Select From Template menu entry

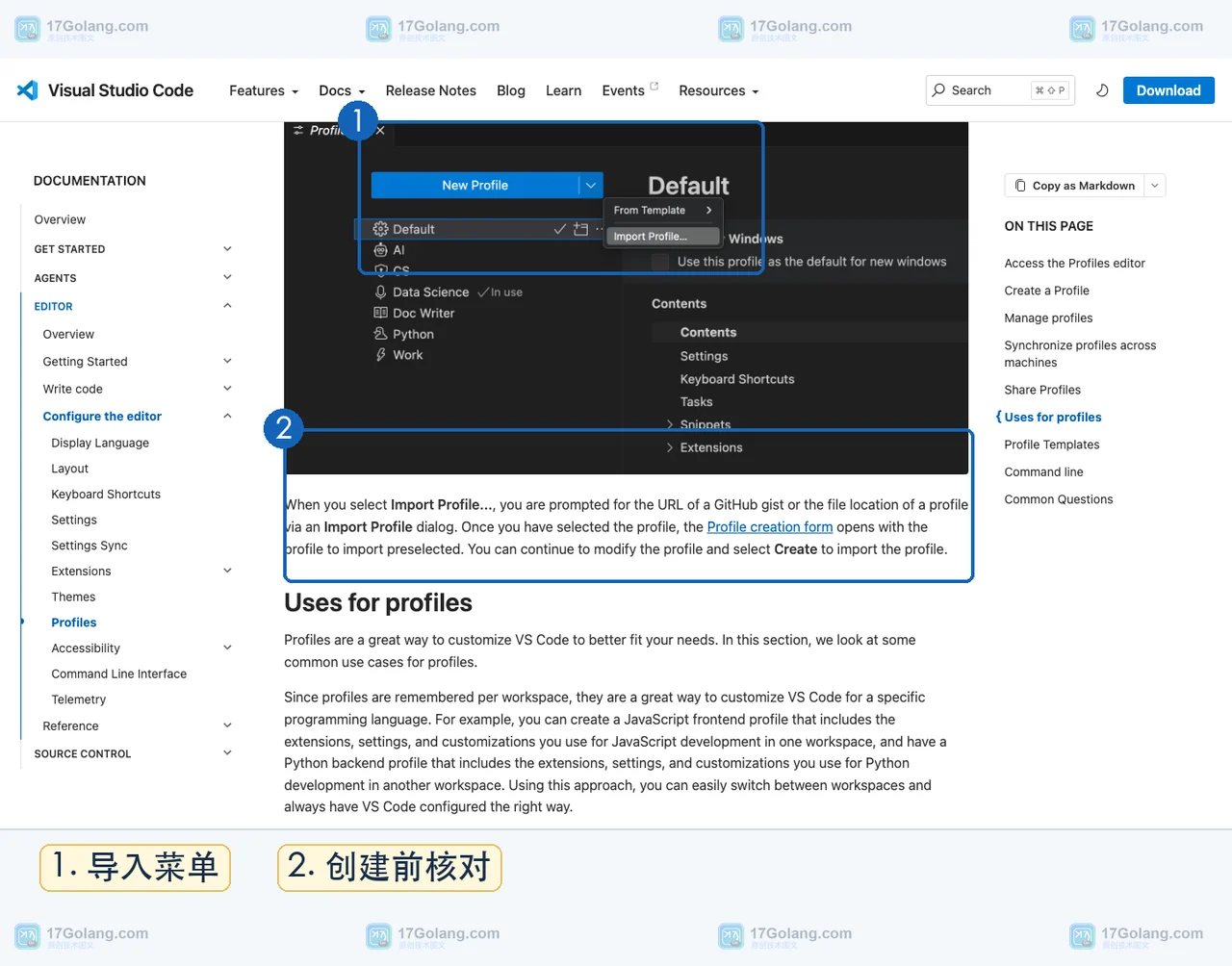662,210
